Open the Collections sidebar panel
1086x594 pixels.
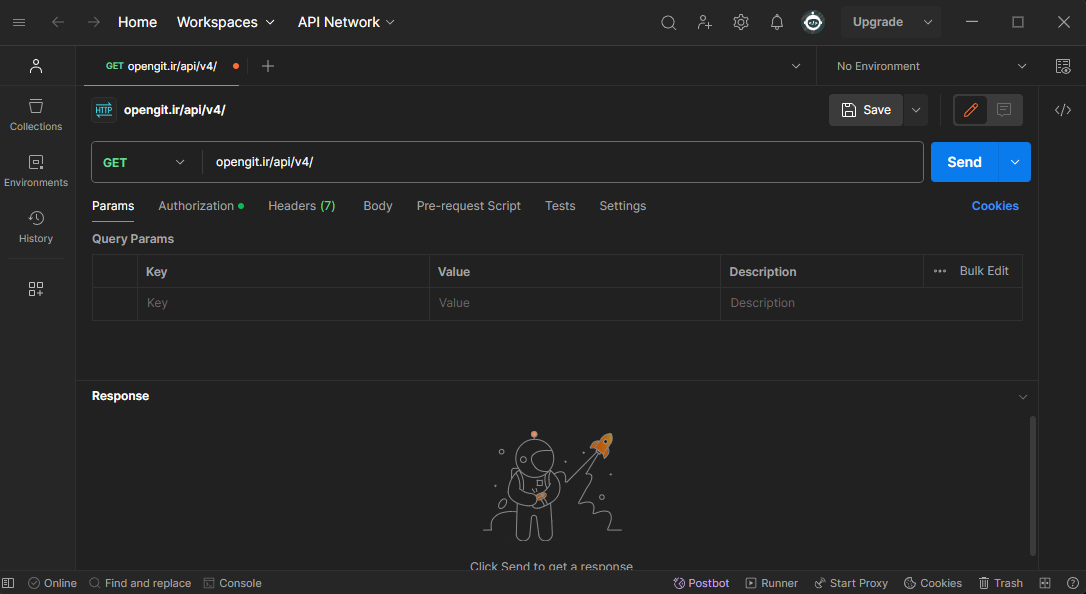[36, 114]
